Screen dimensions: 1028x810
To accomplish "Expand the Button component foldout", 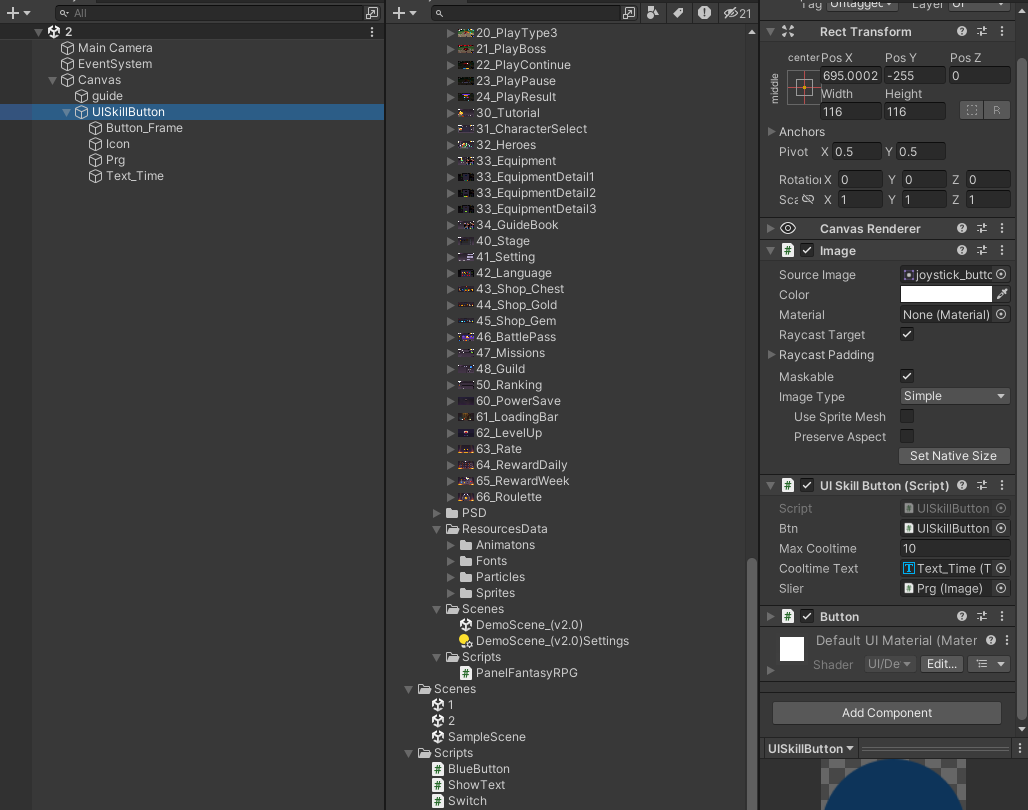I will pyautogui.click(x=770, y=617).
